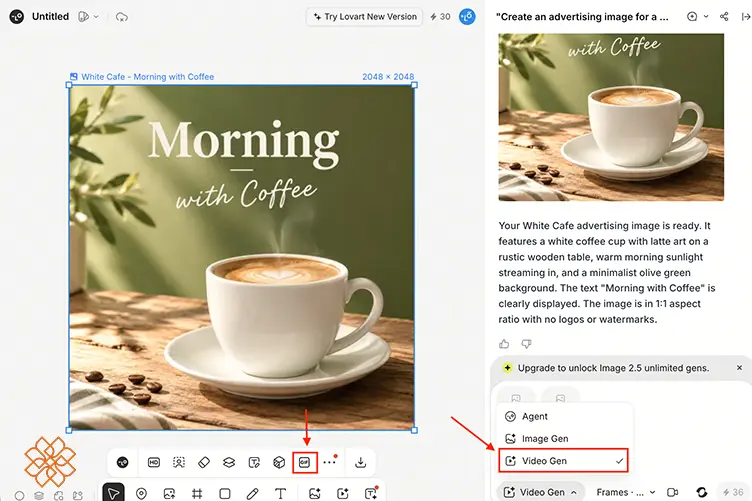
Task: Collapse the chat panel with arrow icon
Action: click(746, 17)
